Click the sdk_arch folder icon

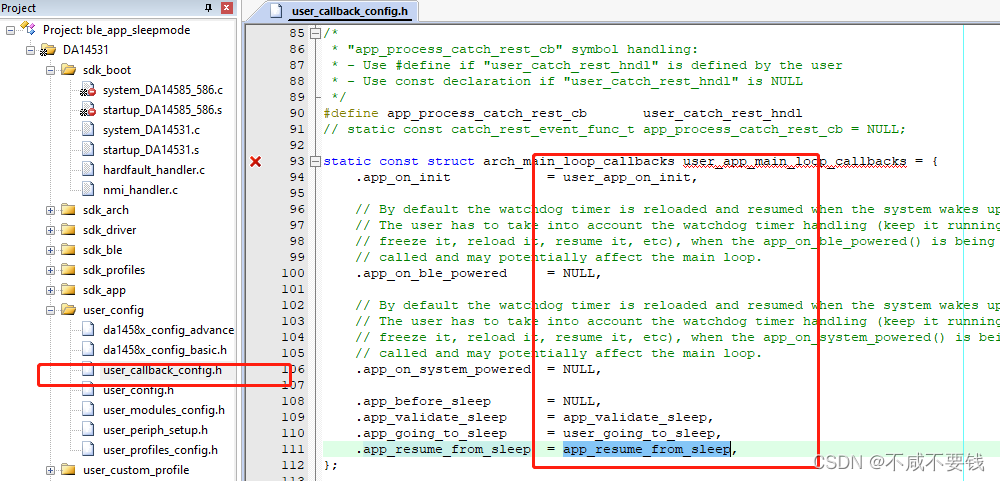coord(68,210)
